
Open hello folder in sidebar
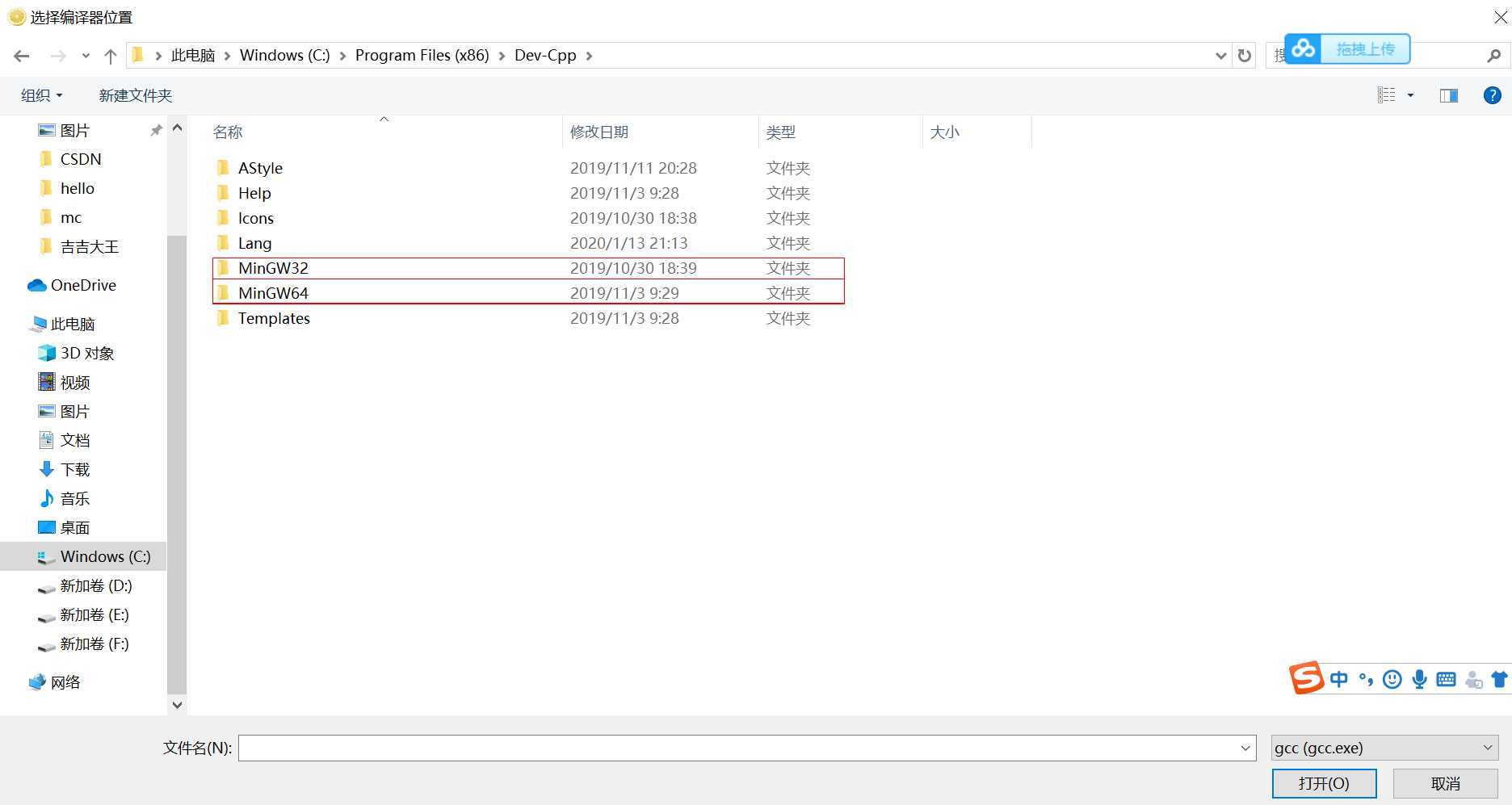(77, 188)
